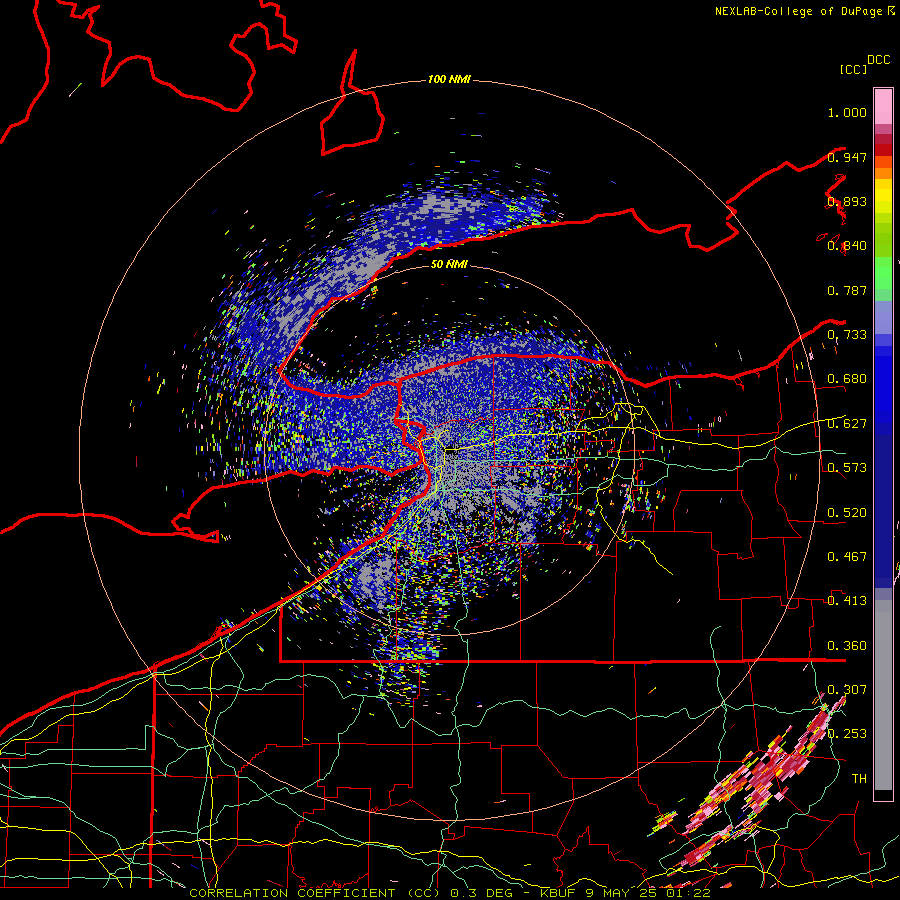Click the KBUF radar site identifier
Image resolution: width=900 pixels, height=900 pixels.
point(559,893)
